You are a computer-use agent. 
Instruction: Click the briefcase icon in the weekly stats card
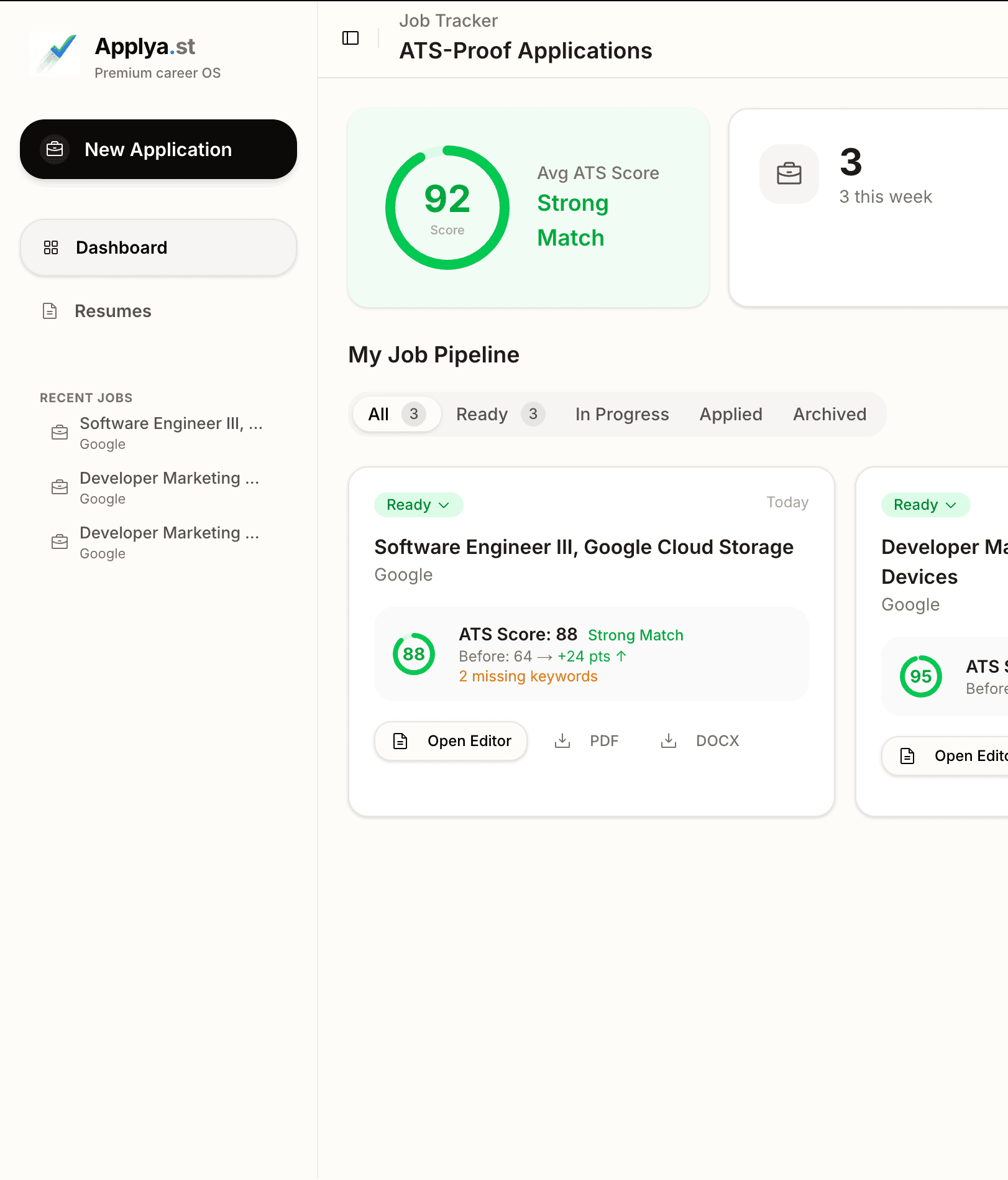click(789, 174)
